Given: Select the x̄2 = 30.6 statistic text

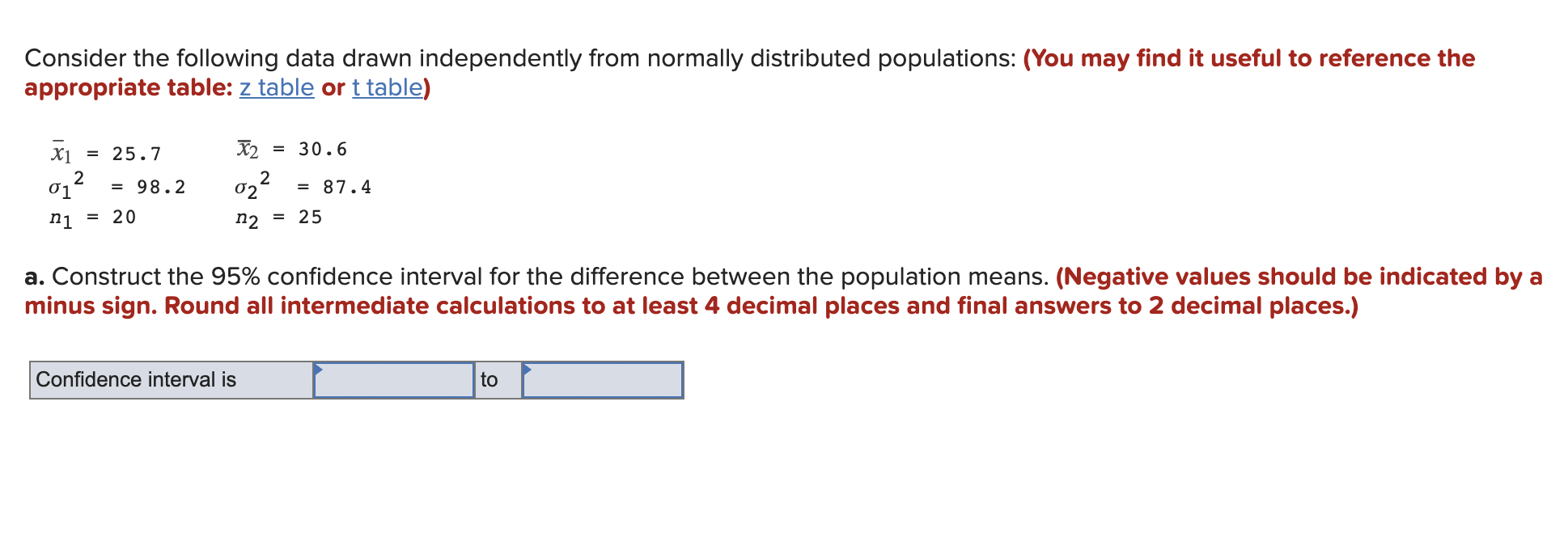Looking at the screenshot, I should pos(291,148).
